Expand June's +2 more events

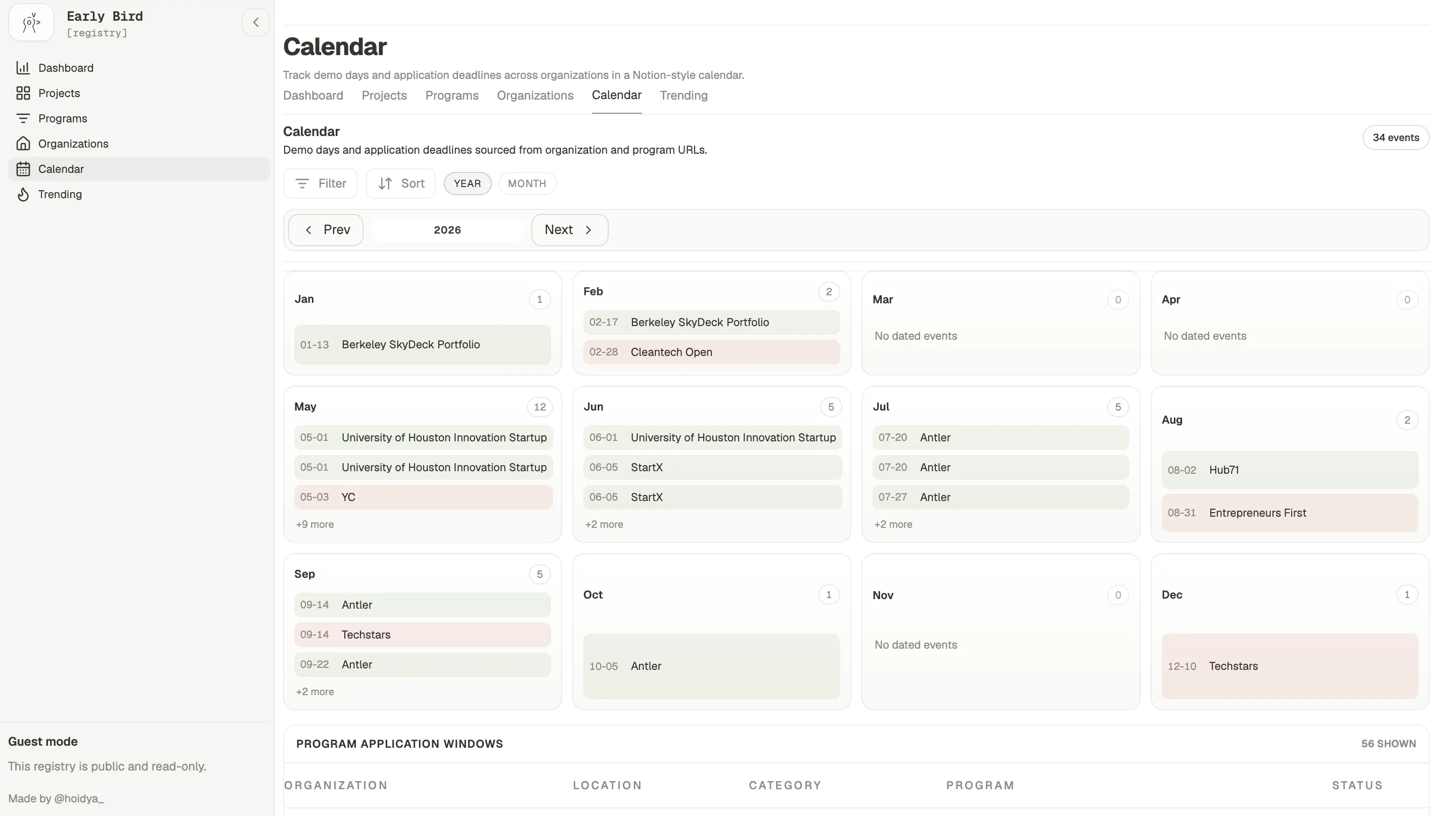[604, 524]
